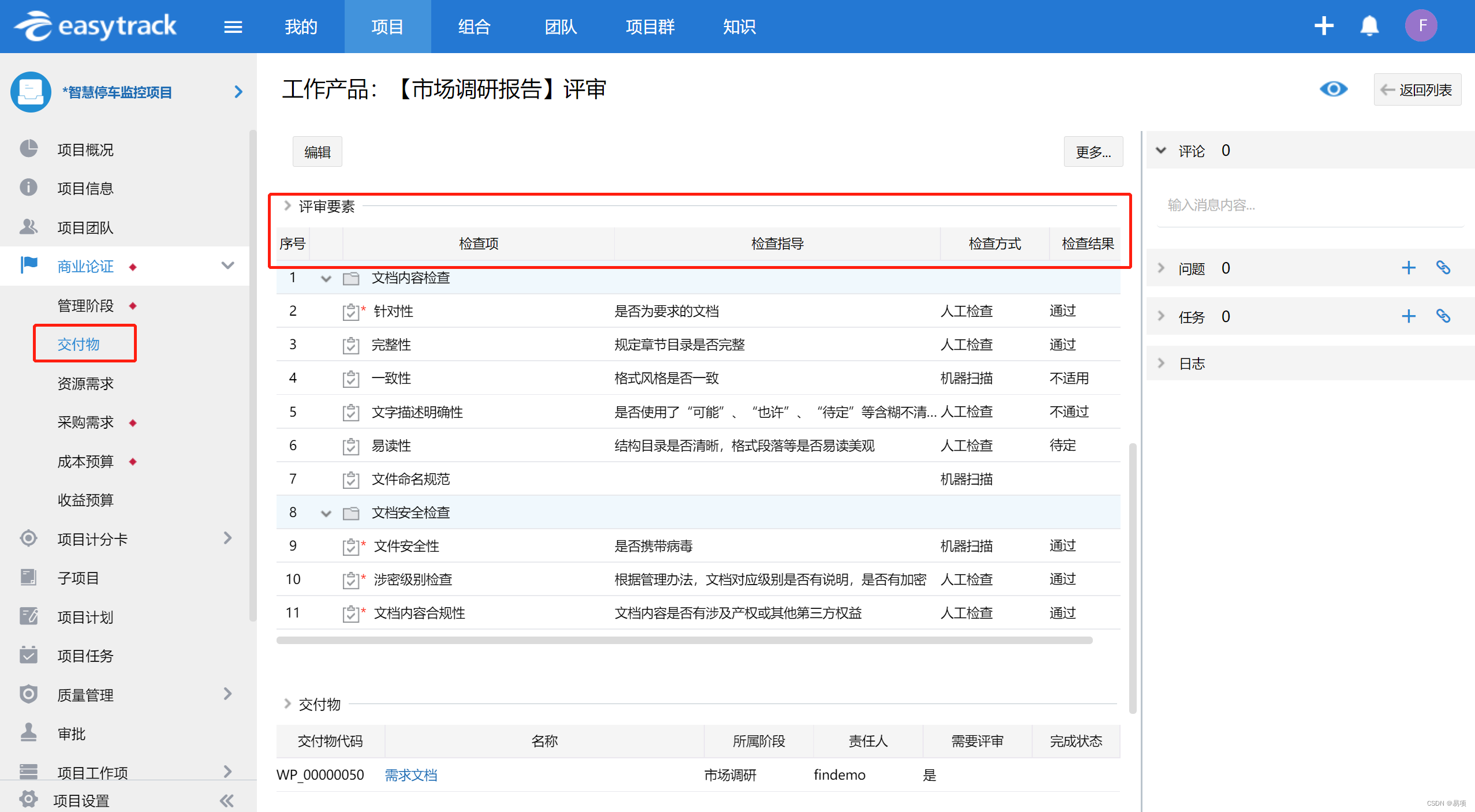
Task: Click the 检查结果 column header
Action: click(x=1088, y=244)
